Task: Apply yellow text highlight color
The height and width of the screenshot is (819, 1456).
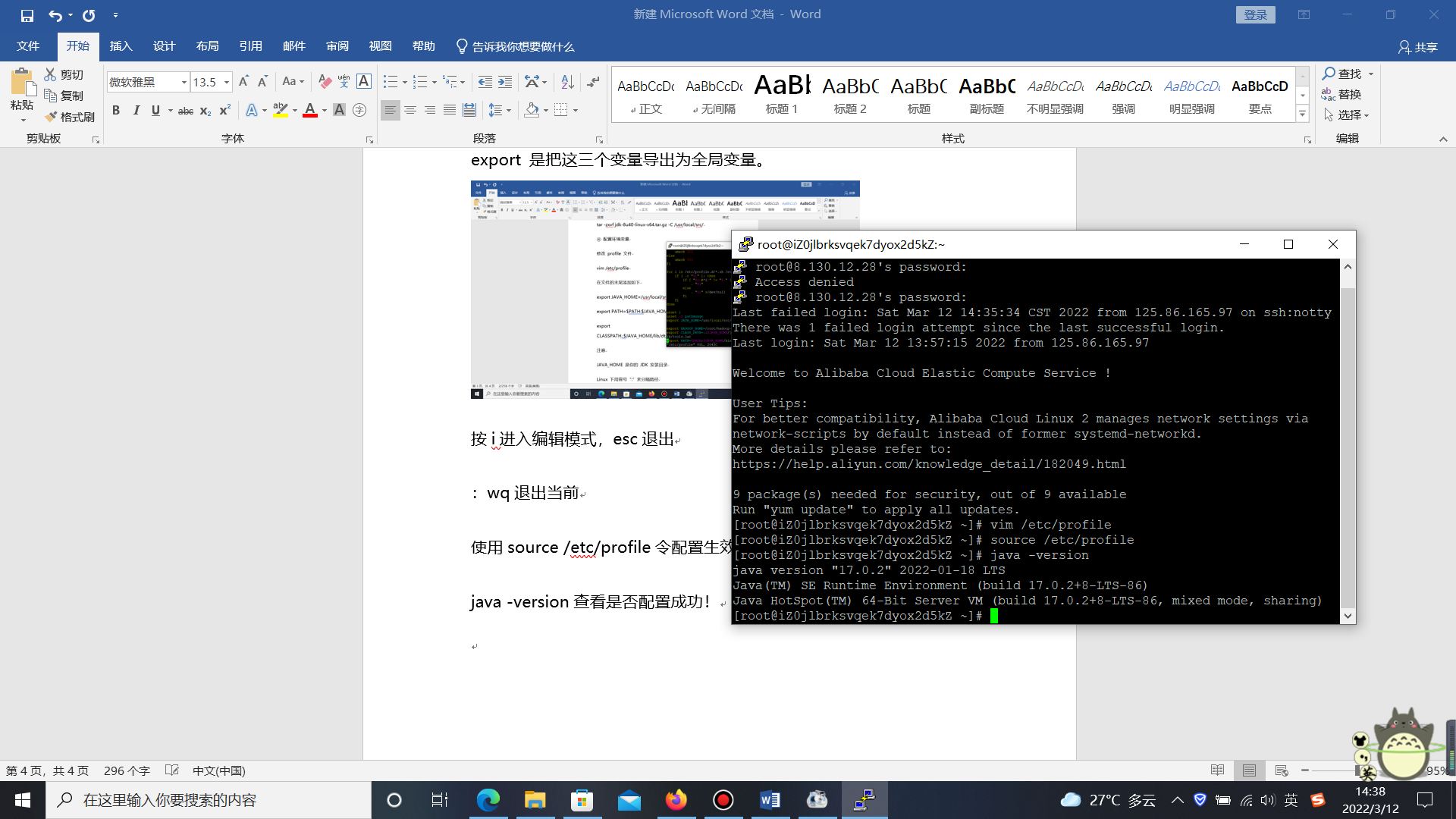Action: pyautogui.click(x=281, y=111)
